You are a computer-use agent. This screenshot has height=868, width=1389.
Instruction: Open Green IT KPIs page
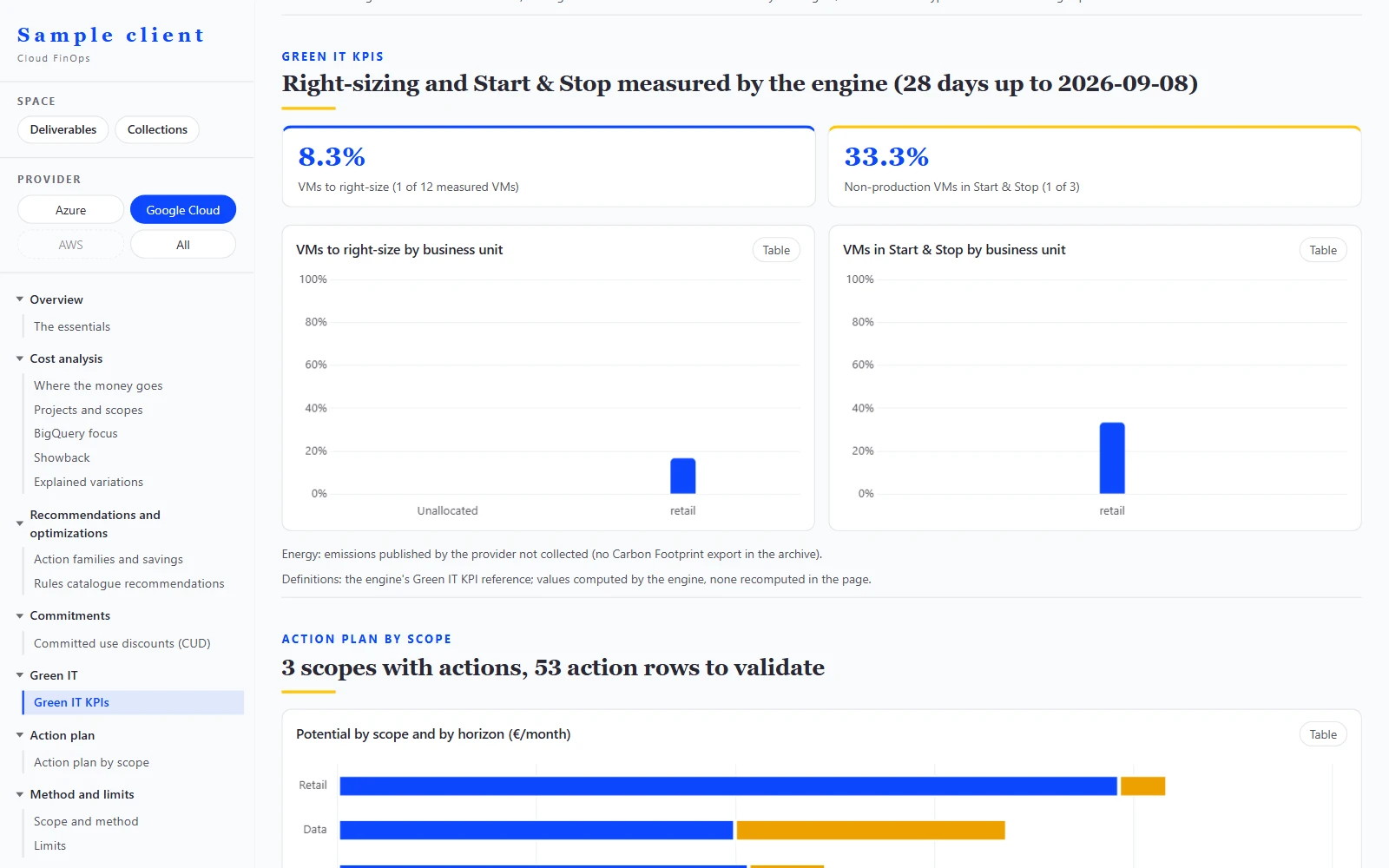coord(133,702)
